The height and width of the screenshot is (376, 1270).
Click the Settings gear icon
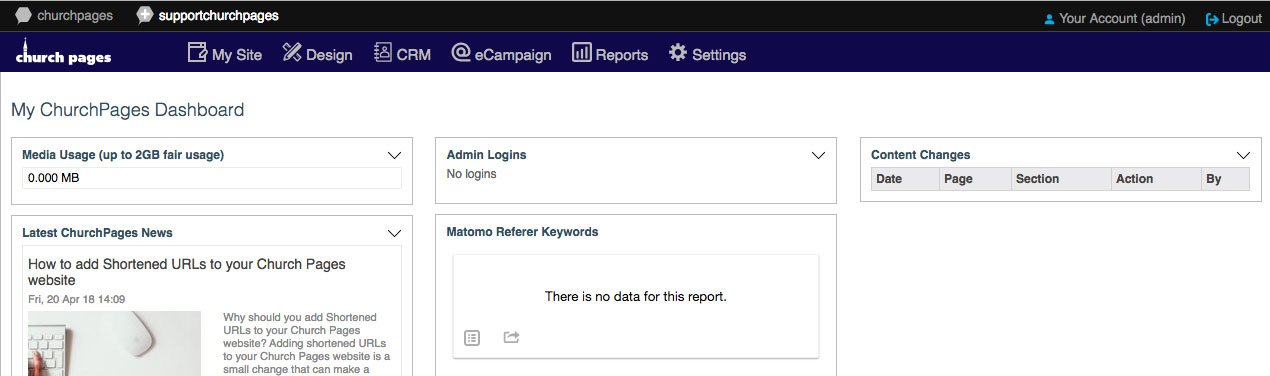click(678, 53)
